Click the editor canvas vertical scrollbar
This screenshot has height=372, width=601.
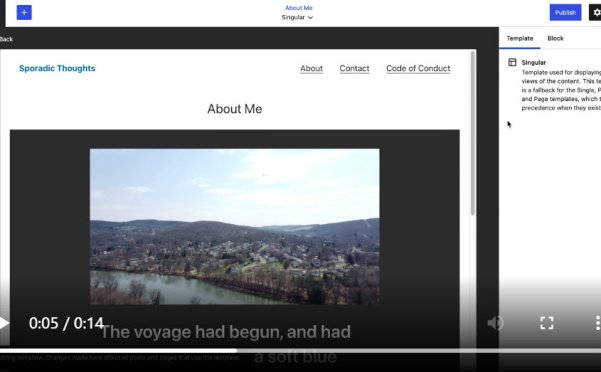(x=473, y=133)
